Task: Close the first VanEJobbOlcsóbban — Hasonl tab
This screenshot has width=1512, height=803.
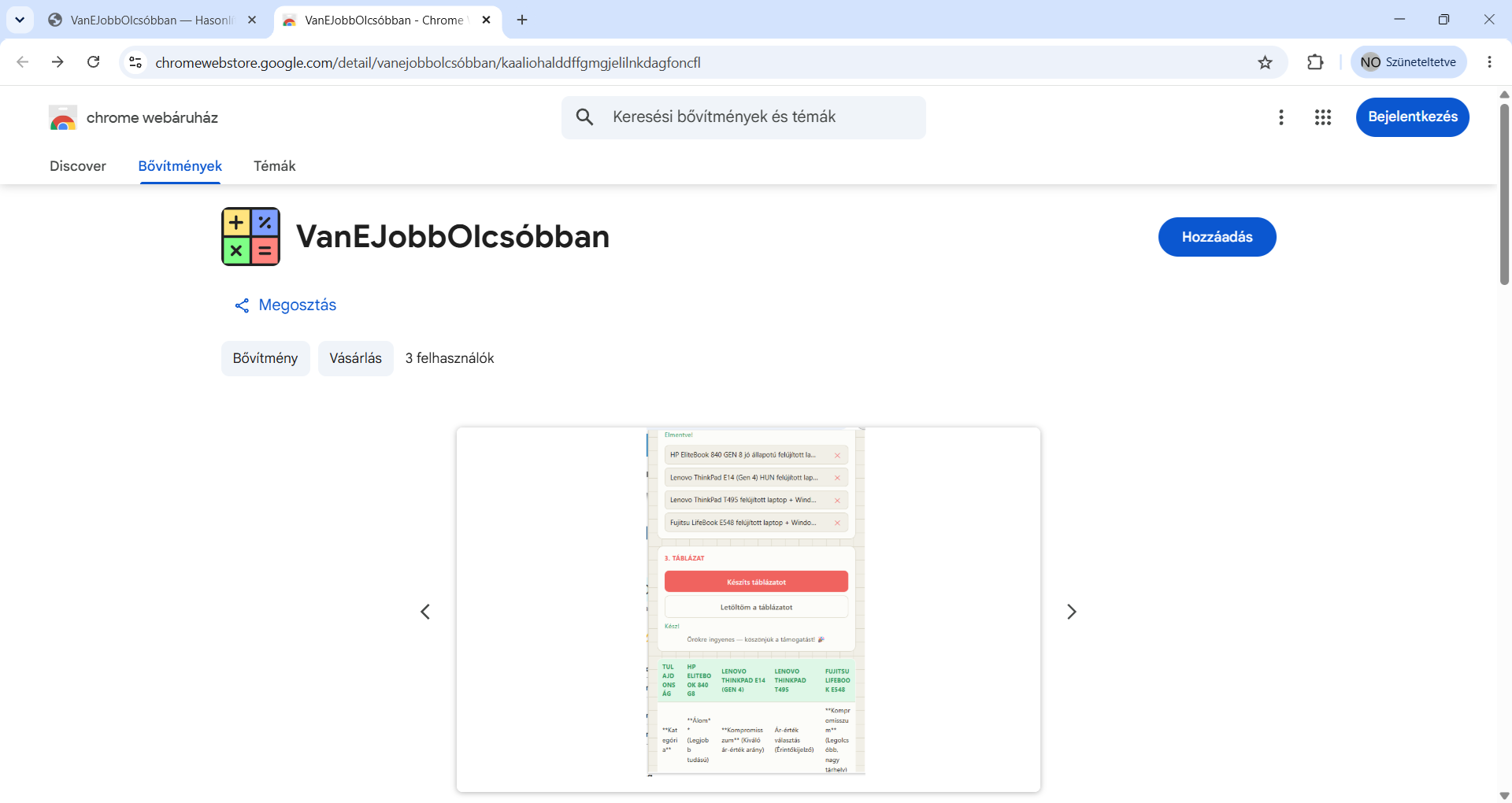Action: pyautogui.click(x=252, y=20)
